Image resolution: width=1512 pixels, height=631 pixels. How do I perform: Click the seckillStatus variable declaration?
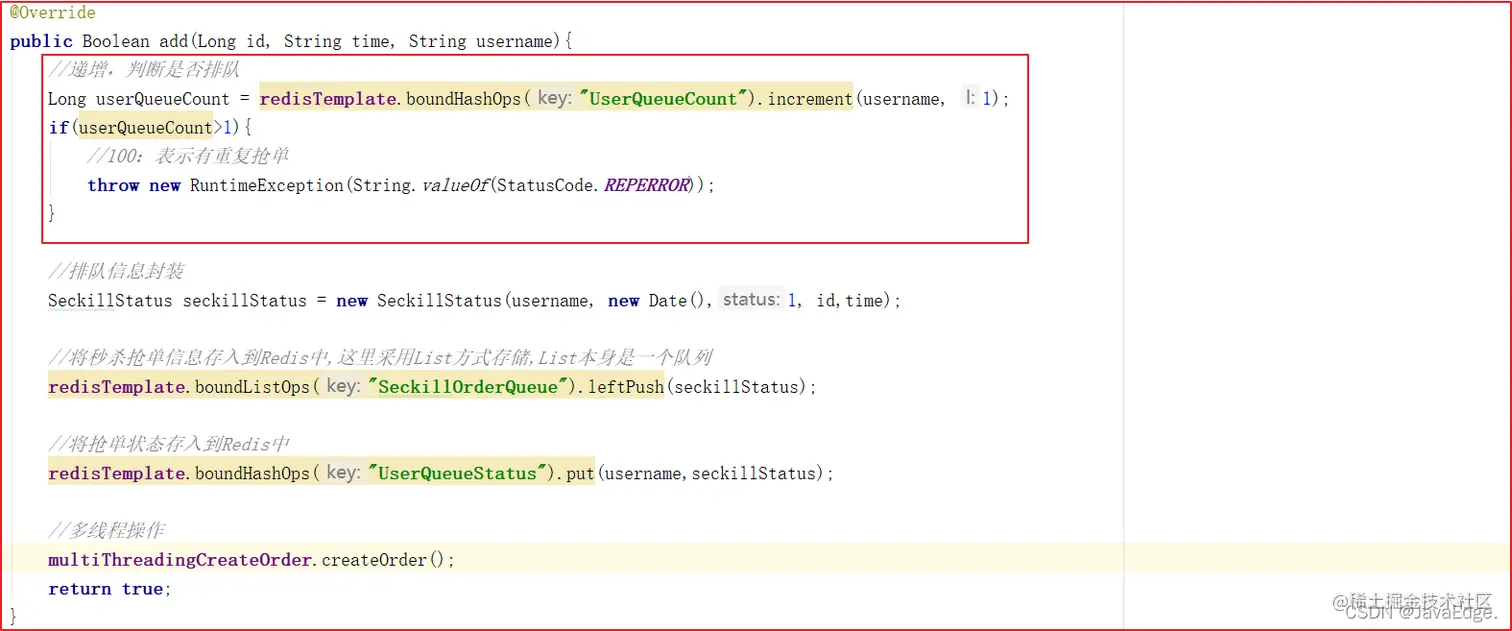pos(245,301)
